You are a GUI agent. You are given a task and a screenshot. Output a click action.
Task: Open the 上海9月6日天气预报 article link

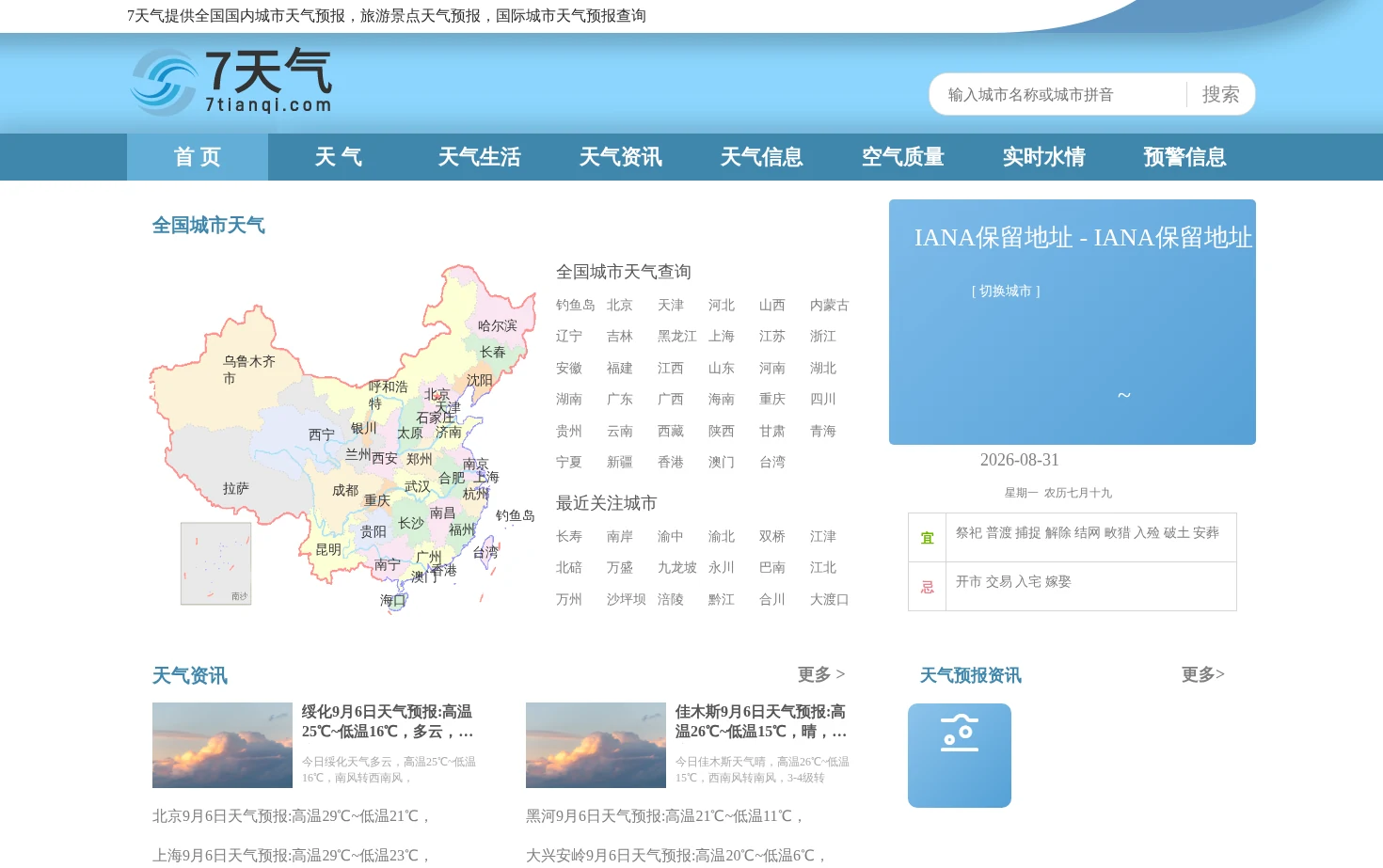click(x=292, y=855)
